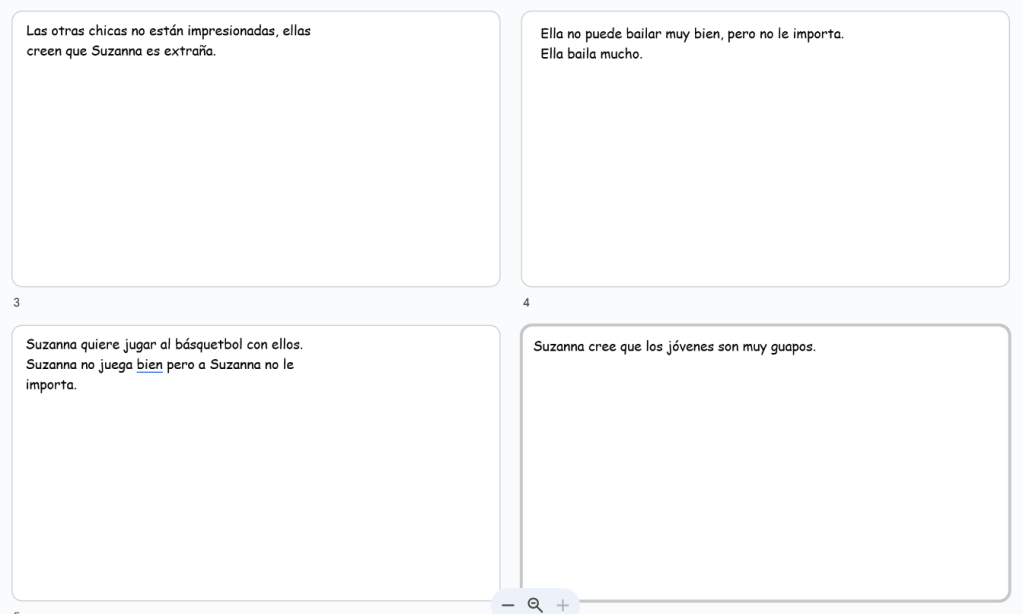
Task: Zoom in using the plus icon
Action: 562,605
